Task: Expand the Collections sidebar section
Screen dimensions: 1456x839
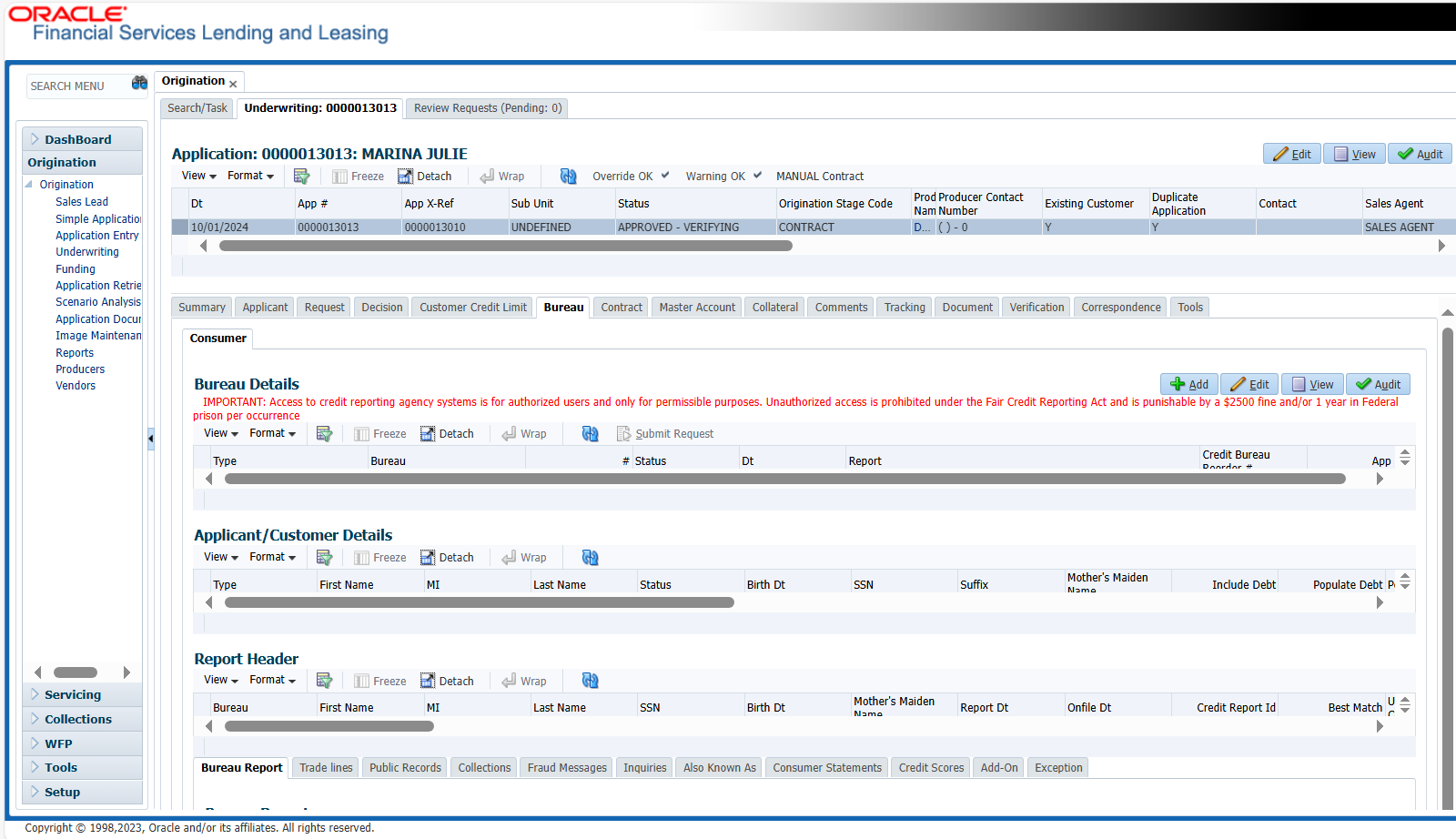Action: pyautogui.click(x=82, y=719)
